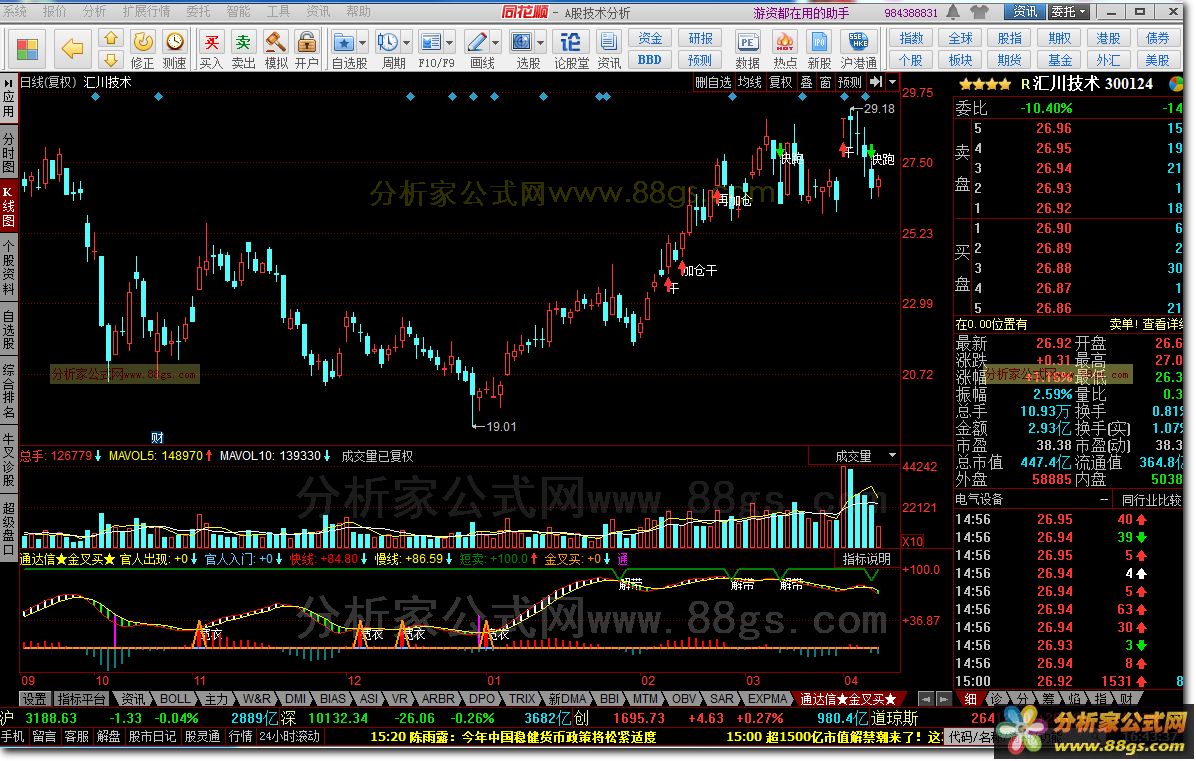Viewport: 1196px width, 761px height.
Task: Toggle the 窗 window button
Action: pos(825,82)
